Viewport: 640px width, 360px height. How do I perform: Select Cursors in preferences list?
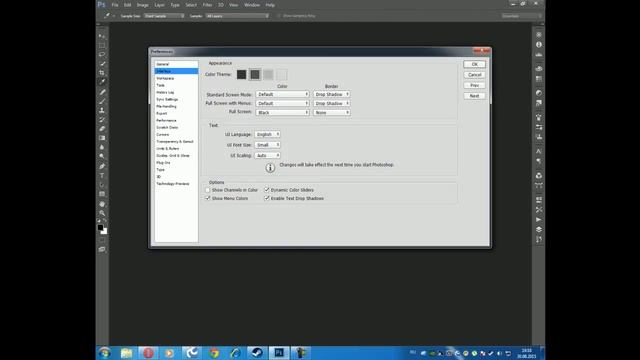click(x=176, y=134)
